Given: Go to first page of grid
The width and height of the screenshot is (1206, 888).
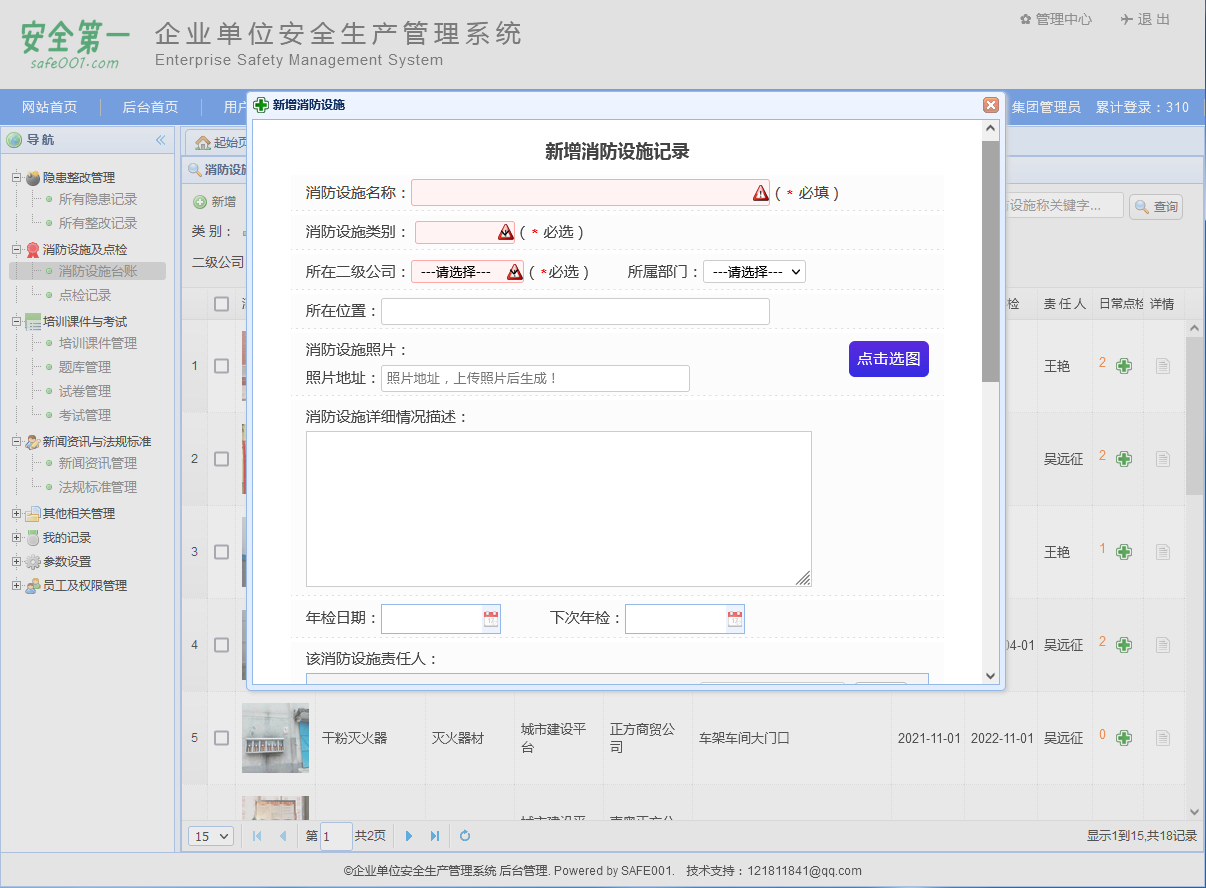Looking at the screenshot, I should click(x=257, y=836).
